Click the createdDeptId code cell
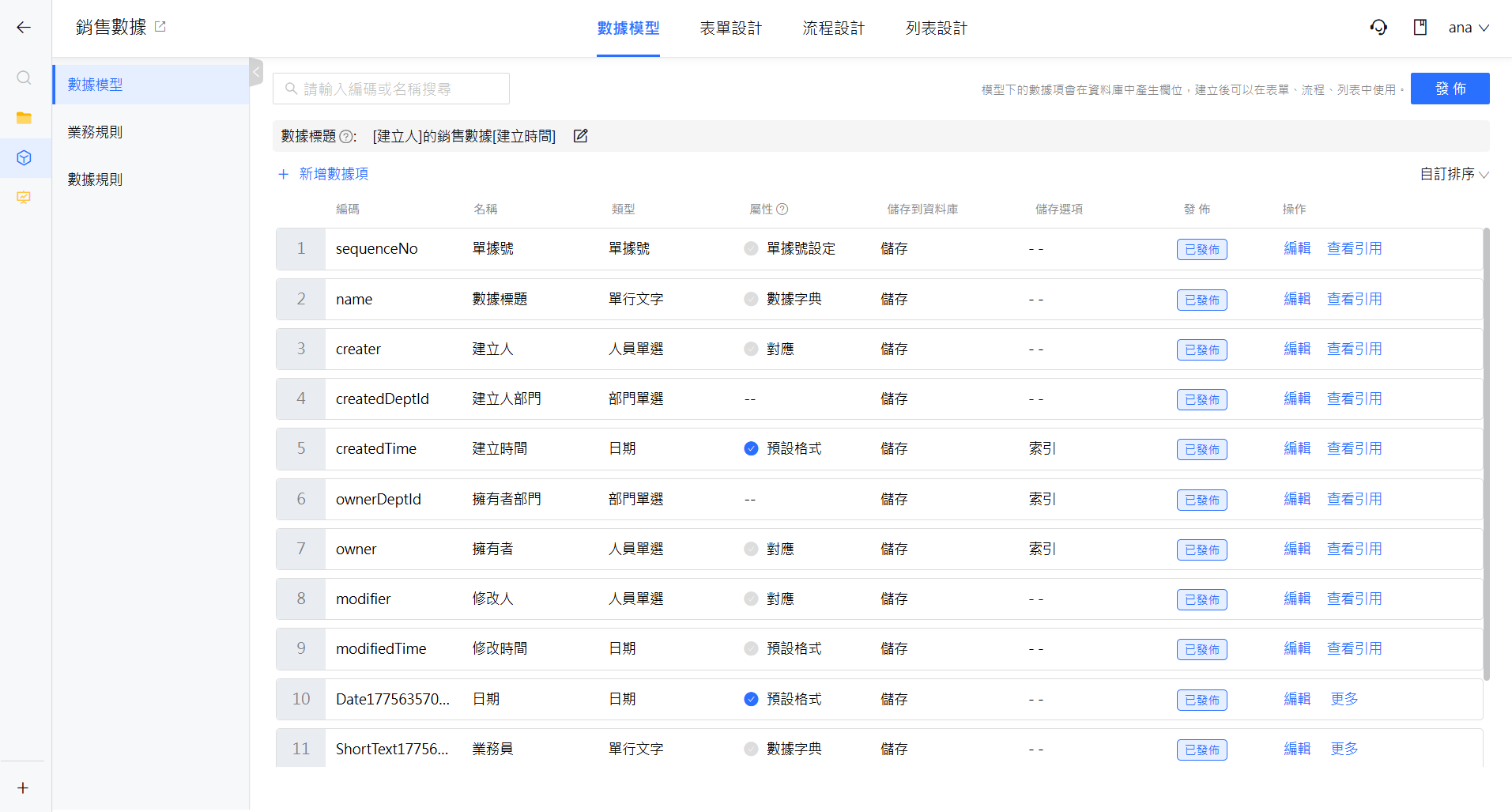Screen dimensions: 1512x812 point(383,399)
